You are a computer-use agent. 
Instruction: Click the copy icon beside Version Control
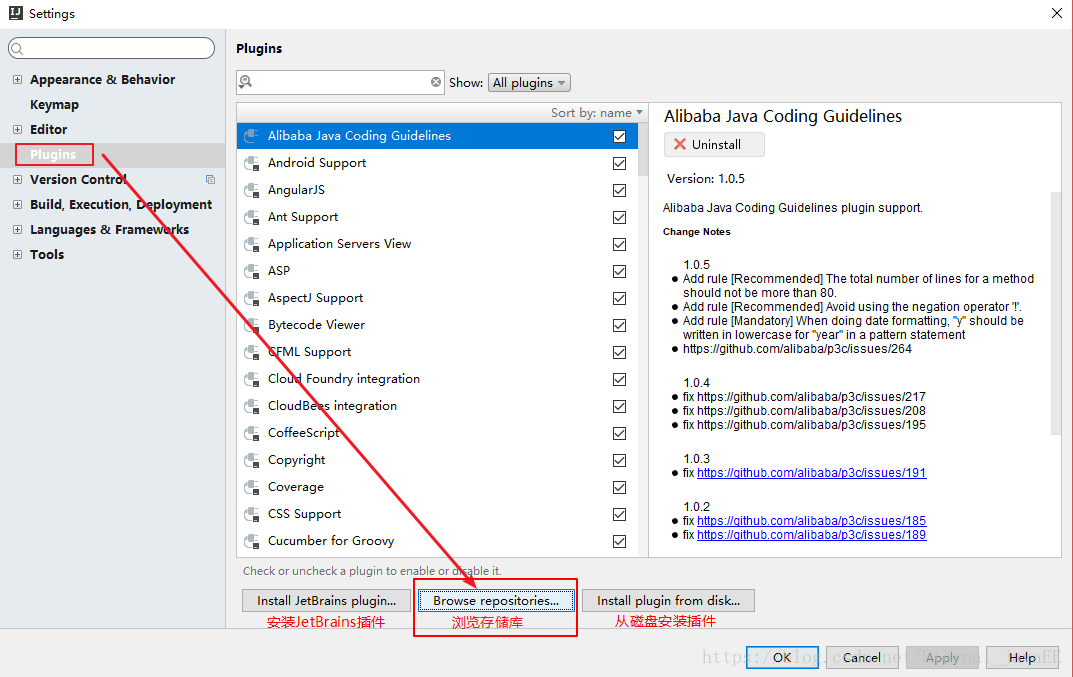210,179
